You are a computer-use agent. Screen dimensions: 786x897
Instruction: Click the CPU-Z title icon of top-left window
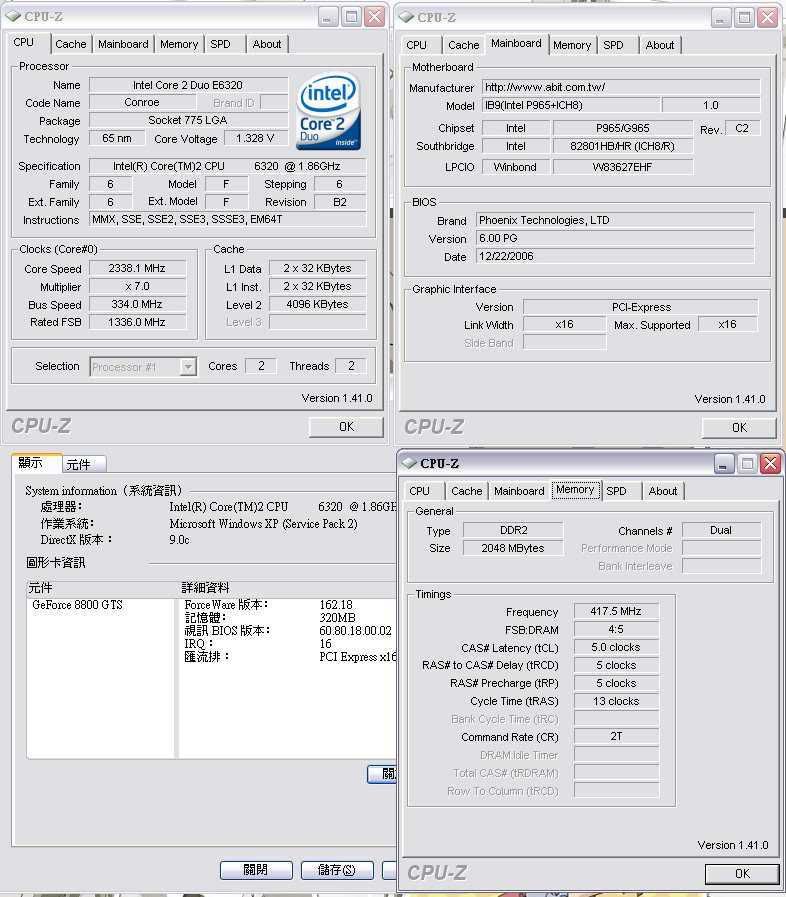[13, 17]
